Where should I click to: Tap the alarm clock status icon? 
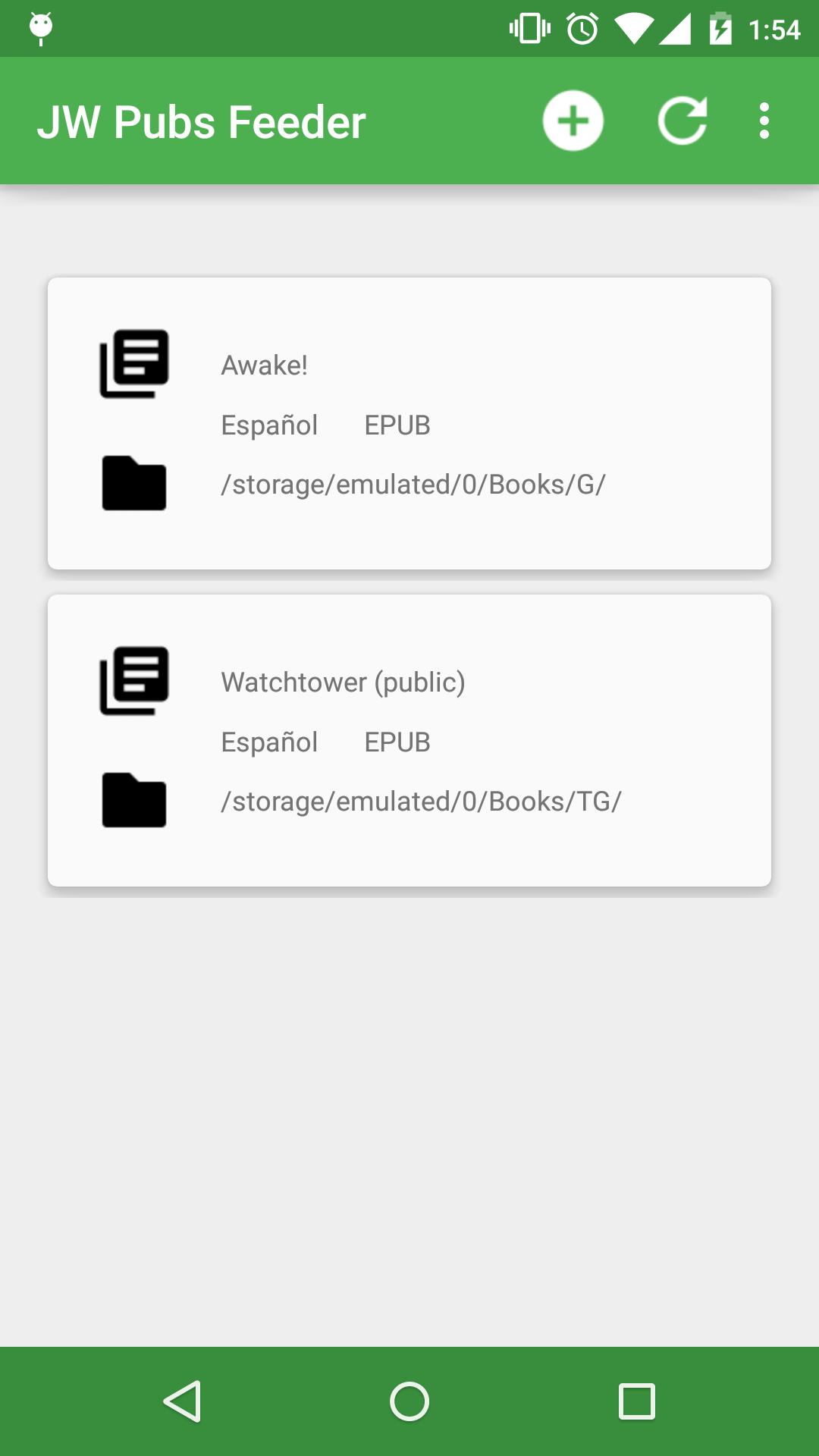point(582,29)
